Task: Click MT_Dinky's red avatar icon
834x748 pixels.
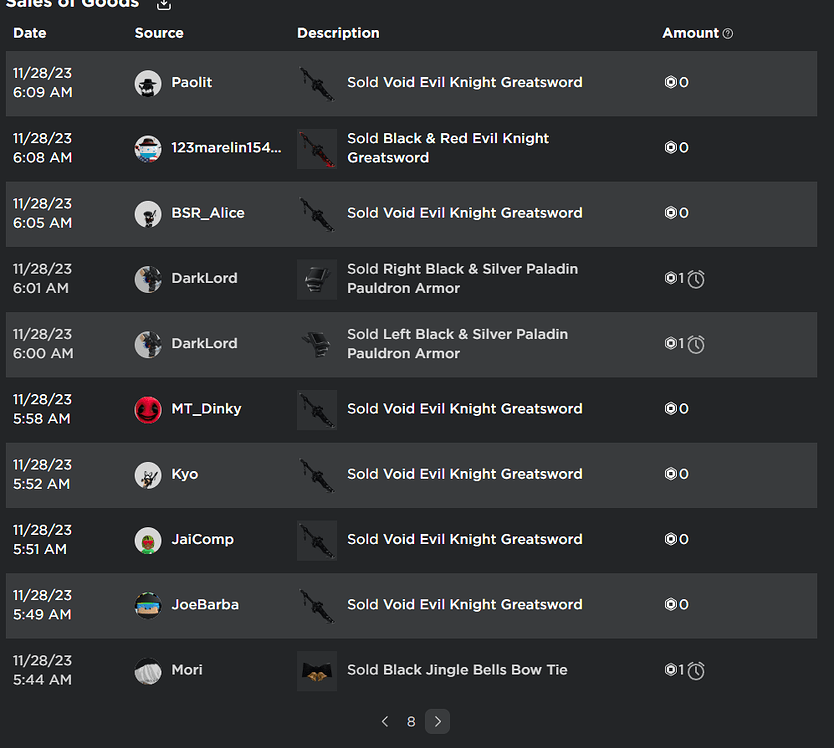Action: click(148, 410)
